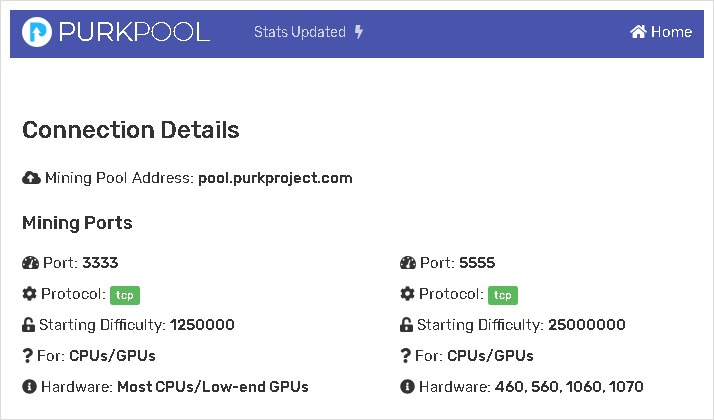Click the cloud upload icon by Mining Pool Address
This screenshot has width=714, height=420.
tap(31, 178)
